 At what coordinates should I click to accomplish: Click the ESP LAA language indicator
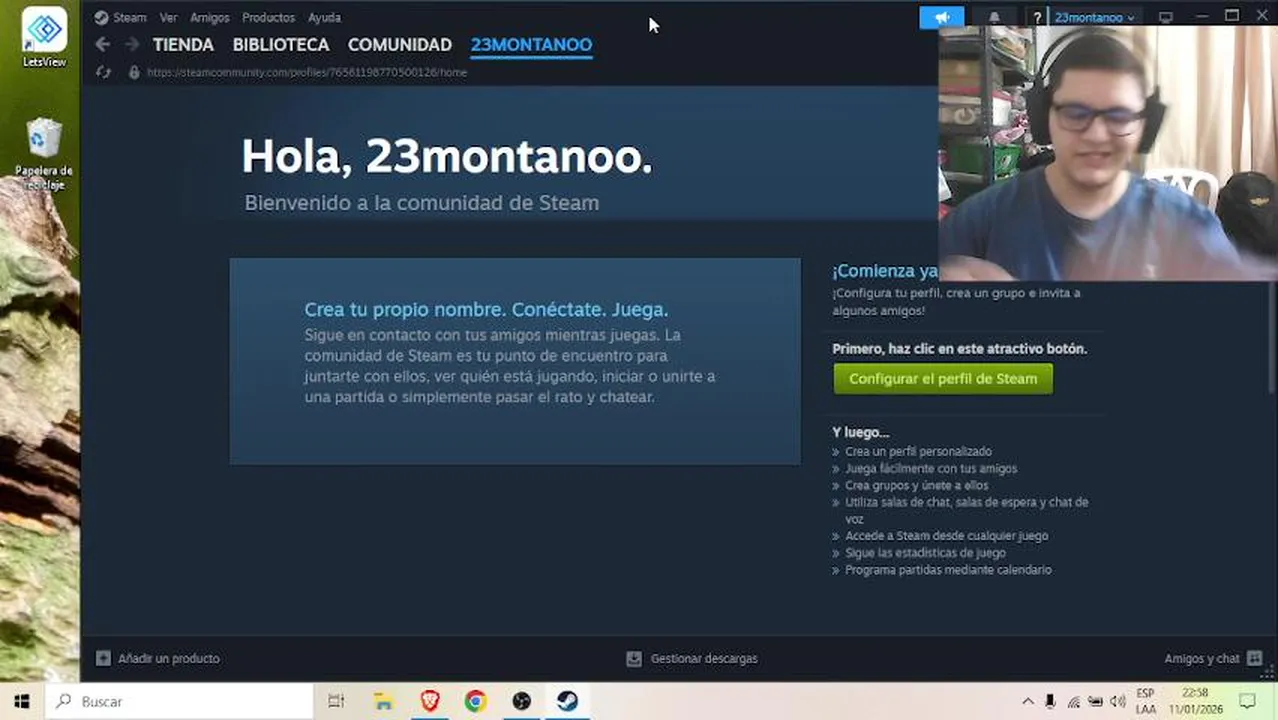coord(1146,701)
